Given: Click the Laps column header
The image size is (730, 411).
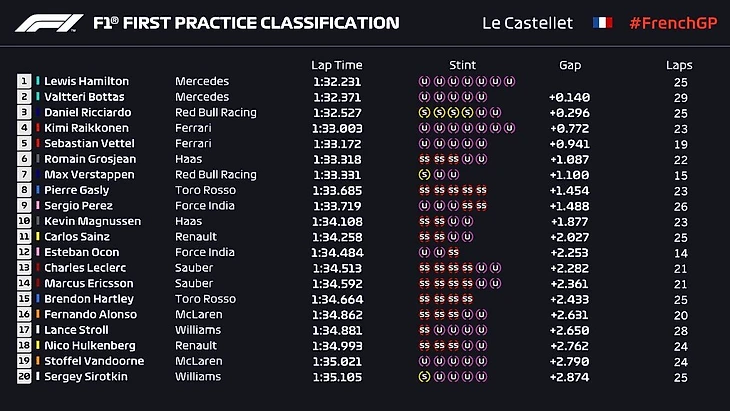Looking at the screenshot, I should click(679, 65).
